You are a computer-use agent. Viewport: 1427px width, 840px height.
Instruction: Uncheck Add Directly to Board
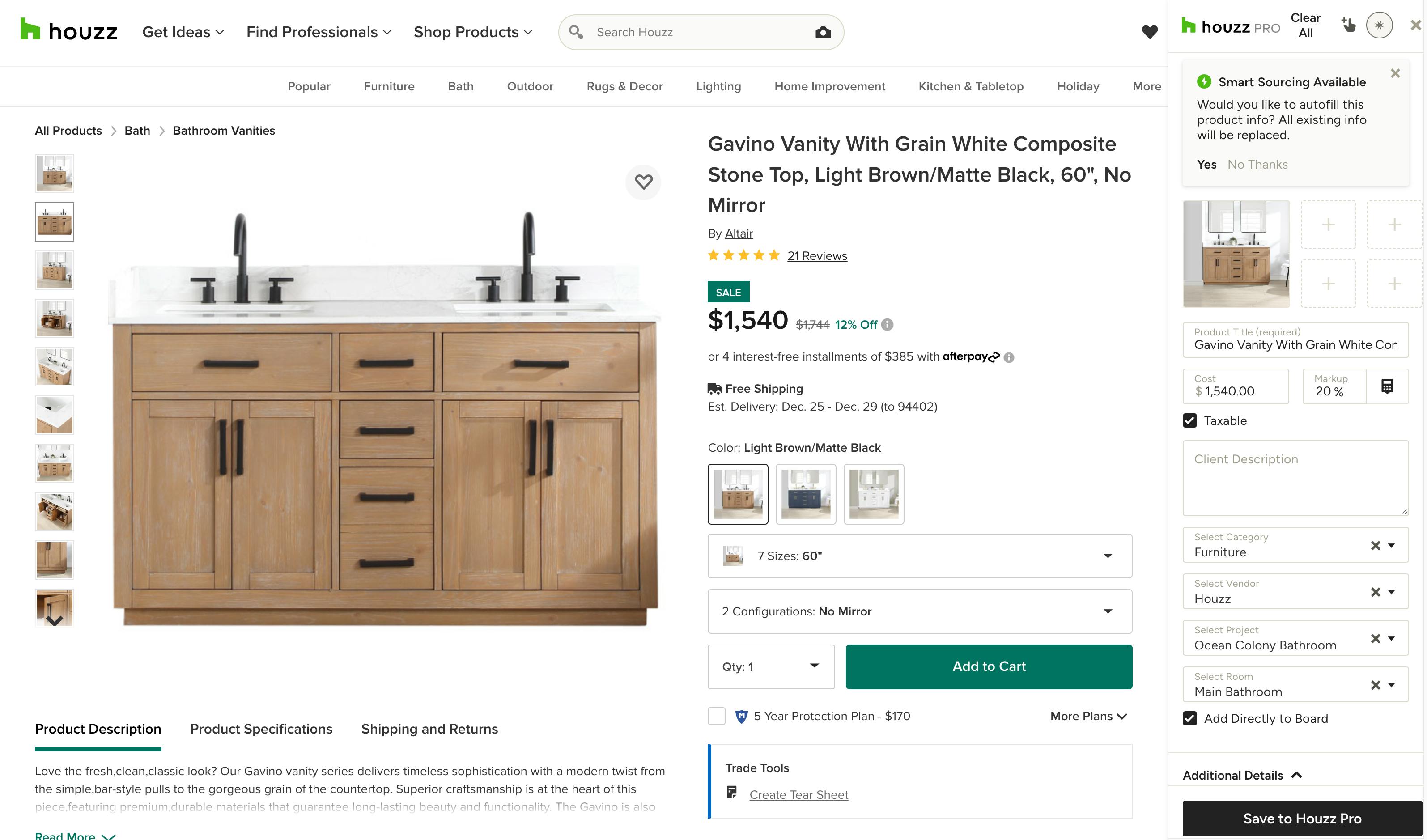[x=1190, y=718]
